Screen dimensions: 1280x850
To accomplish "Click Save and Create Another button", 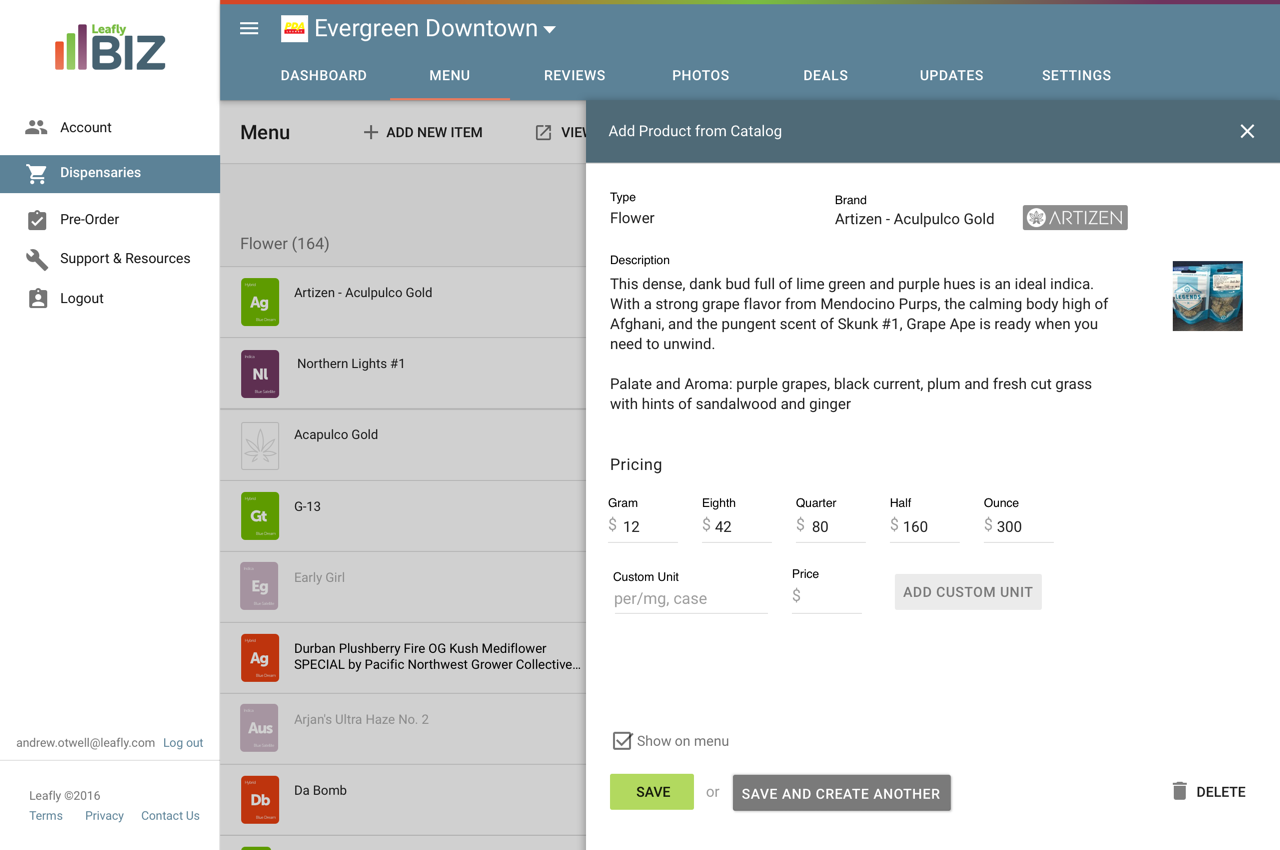I will pos(841,793).
